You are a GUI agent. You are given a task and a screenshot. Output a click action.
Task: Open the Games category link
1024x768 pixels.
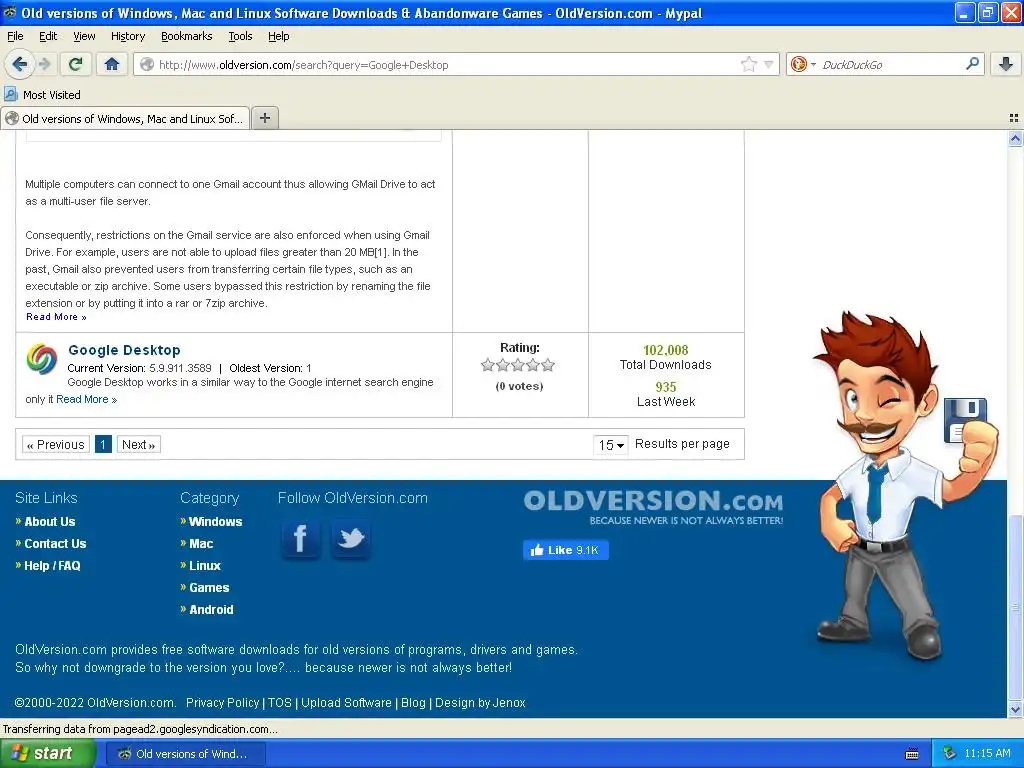tap(209, 588)
